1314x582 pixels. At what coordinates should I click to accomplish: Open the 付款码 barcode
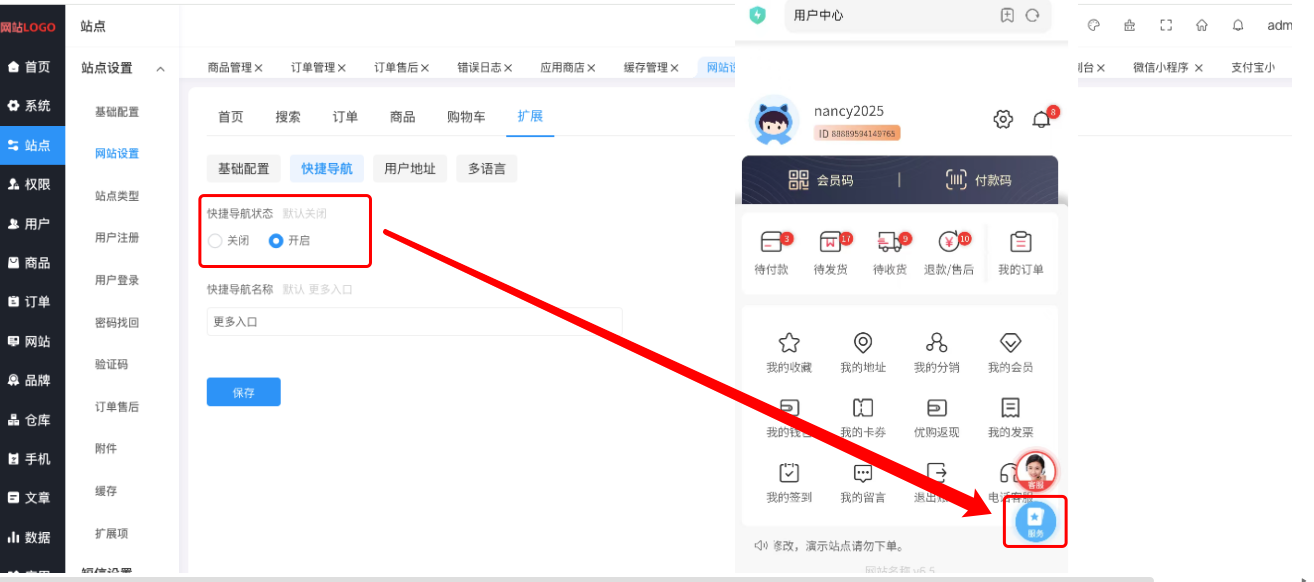tap(978, 180)
